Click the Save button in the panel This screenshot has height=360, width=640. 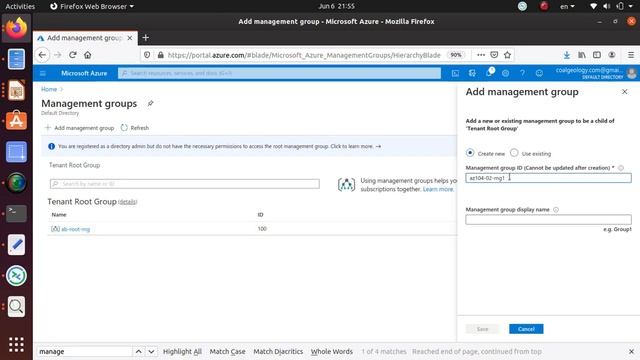[482, 329]
